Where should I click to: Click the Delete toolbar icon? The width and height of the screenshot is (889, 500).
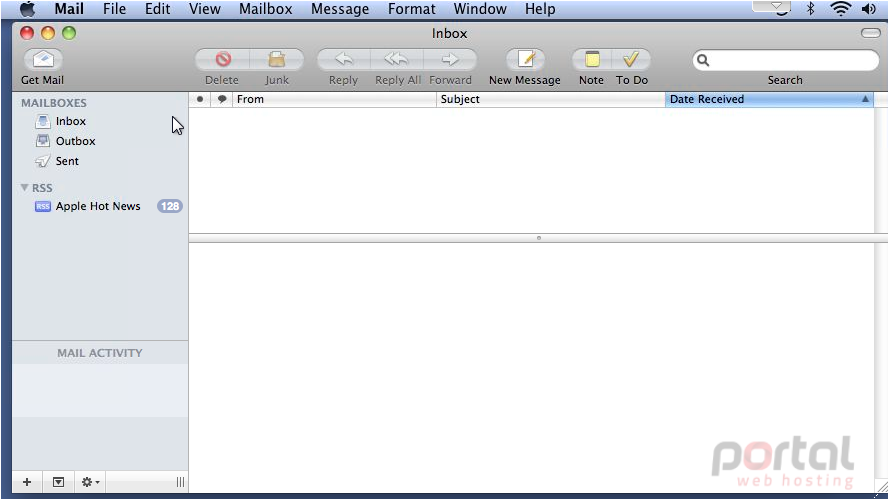pos(223,59)
